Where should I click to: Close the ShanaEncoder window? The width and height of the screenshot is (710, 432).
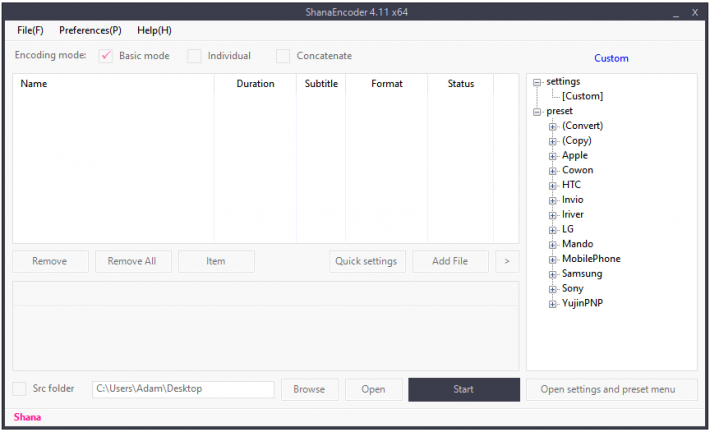(695, 13)
